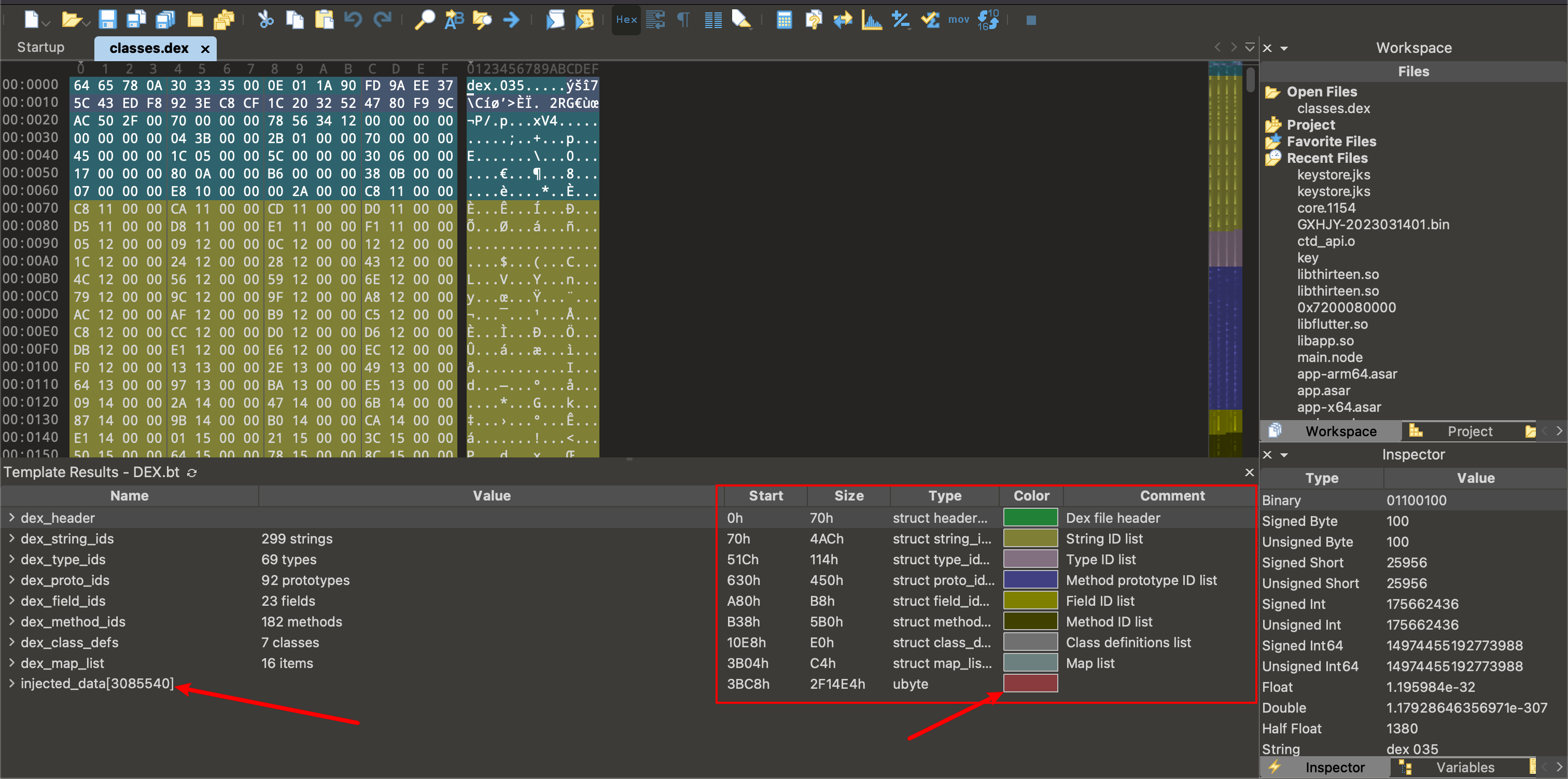Switch to the Startup tab
1568x779 pixels.
[x=41, y=48]
